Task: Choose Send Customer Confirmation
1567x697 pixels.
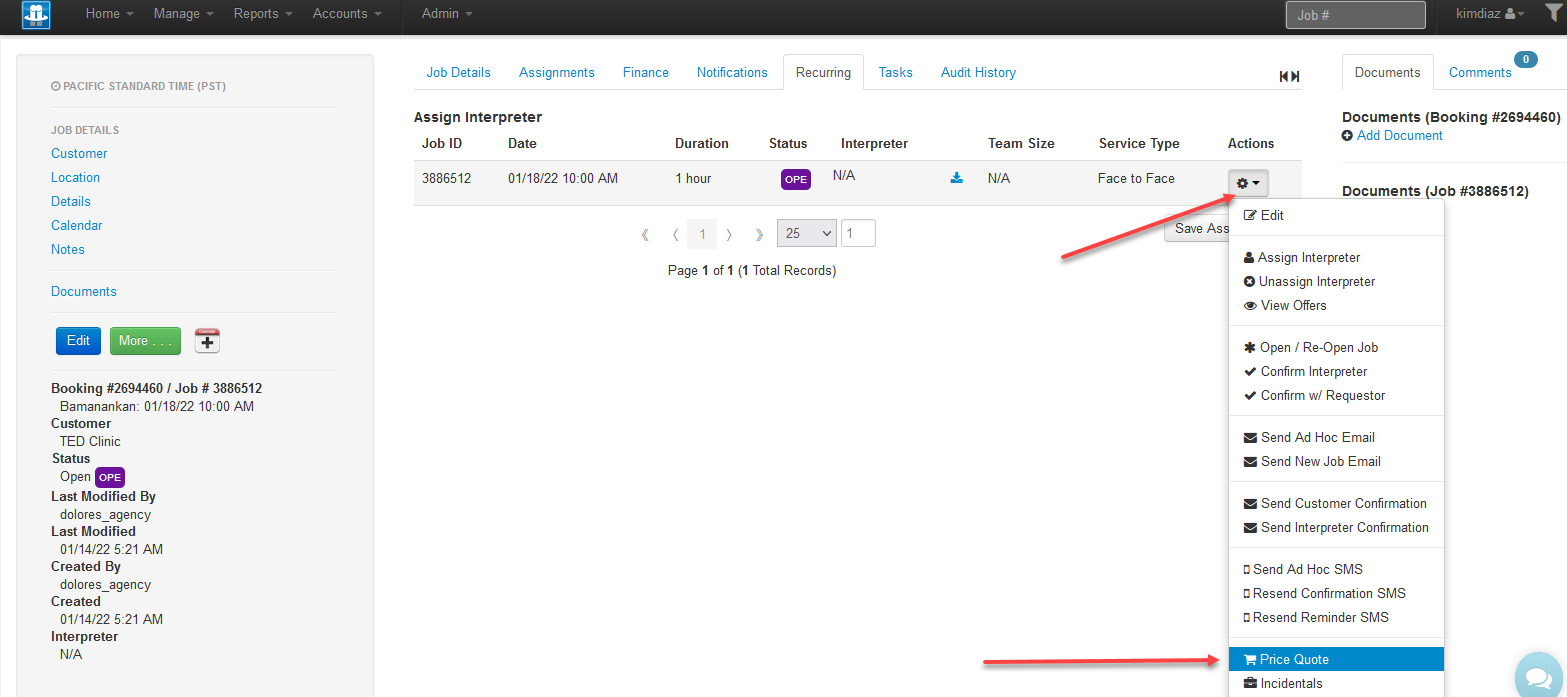Action: pyautogui.click(x=1336, y=503)
